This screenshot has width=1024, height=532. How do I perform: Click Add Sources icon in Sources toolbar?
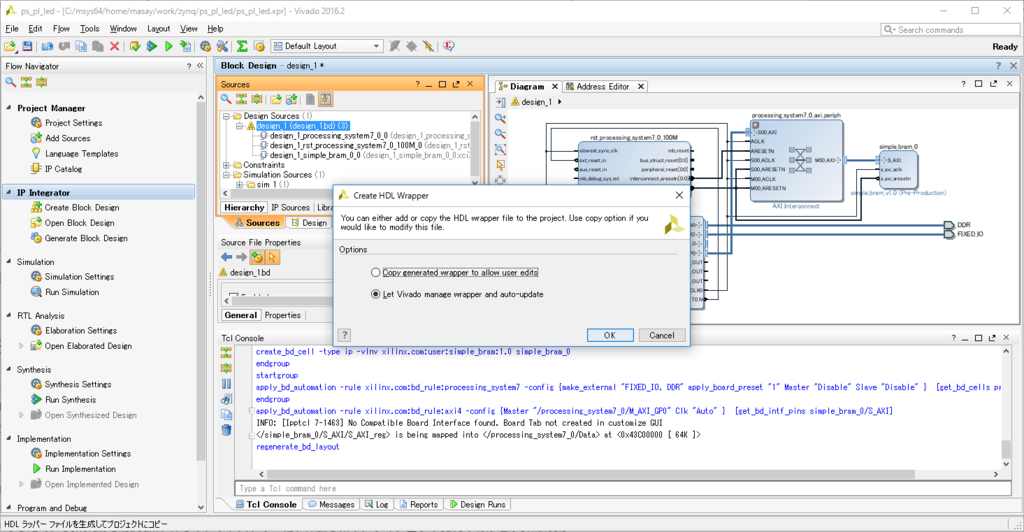pos(292,99)
